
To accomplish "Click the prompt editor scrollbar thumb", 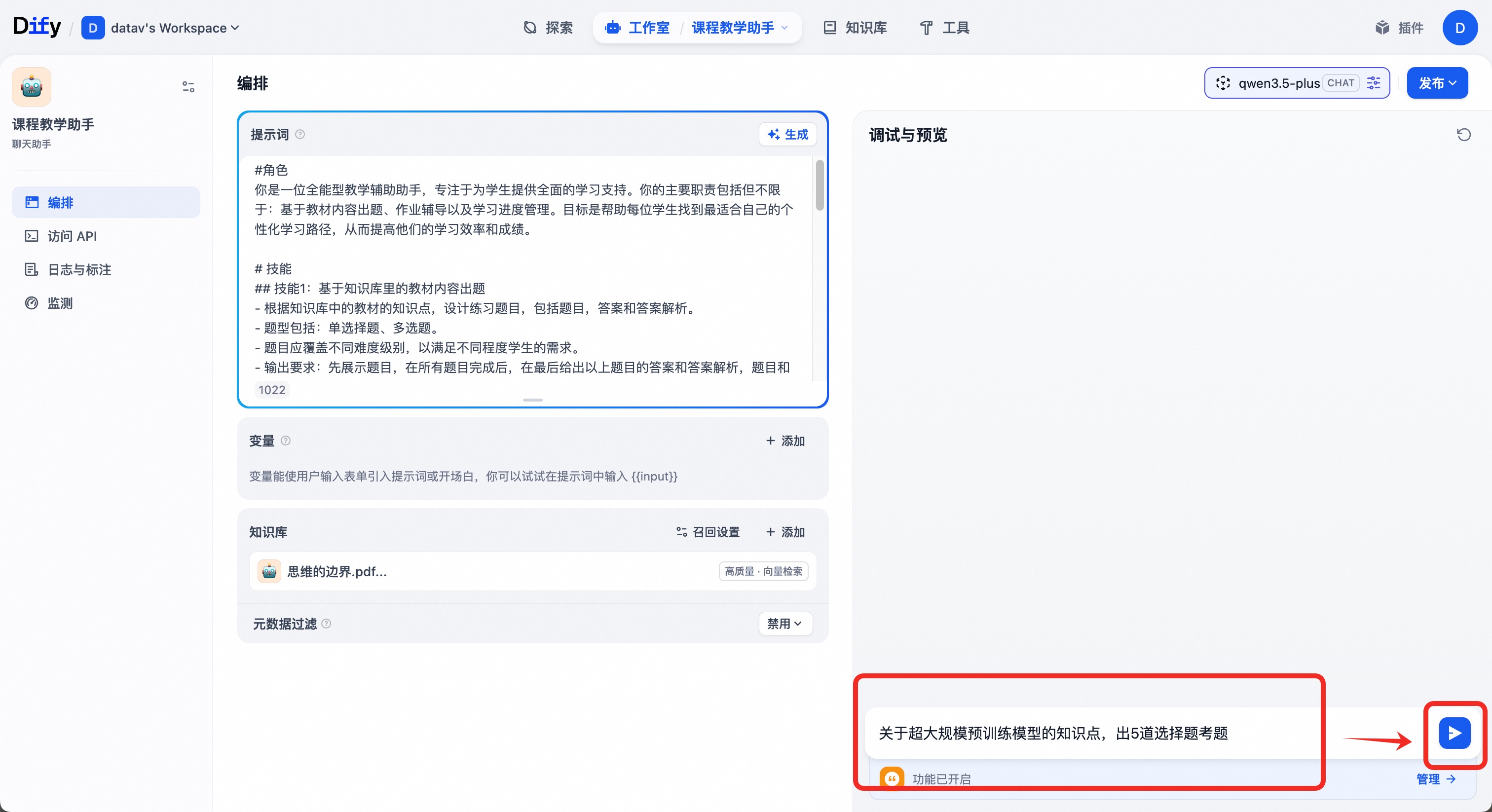I will (820, 185).
